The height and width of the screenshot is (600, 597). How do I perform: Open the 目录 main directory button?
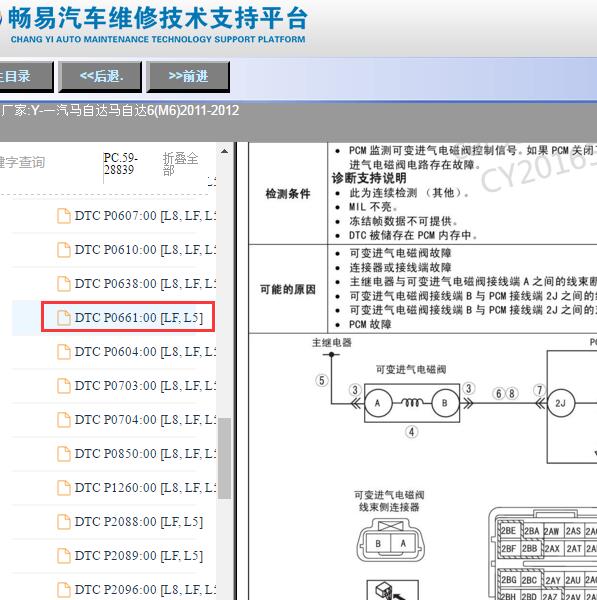coord(26,77)
